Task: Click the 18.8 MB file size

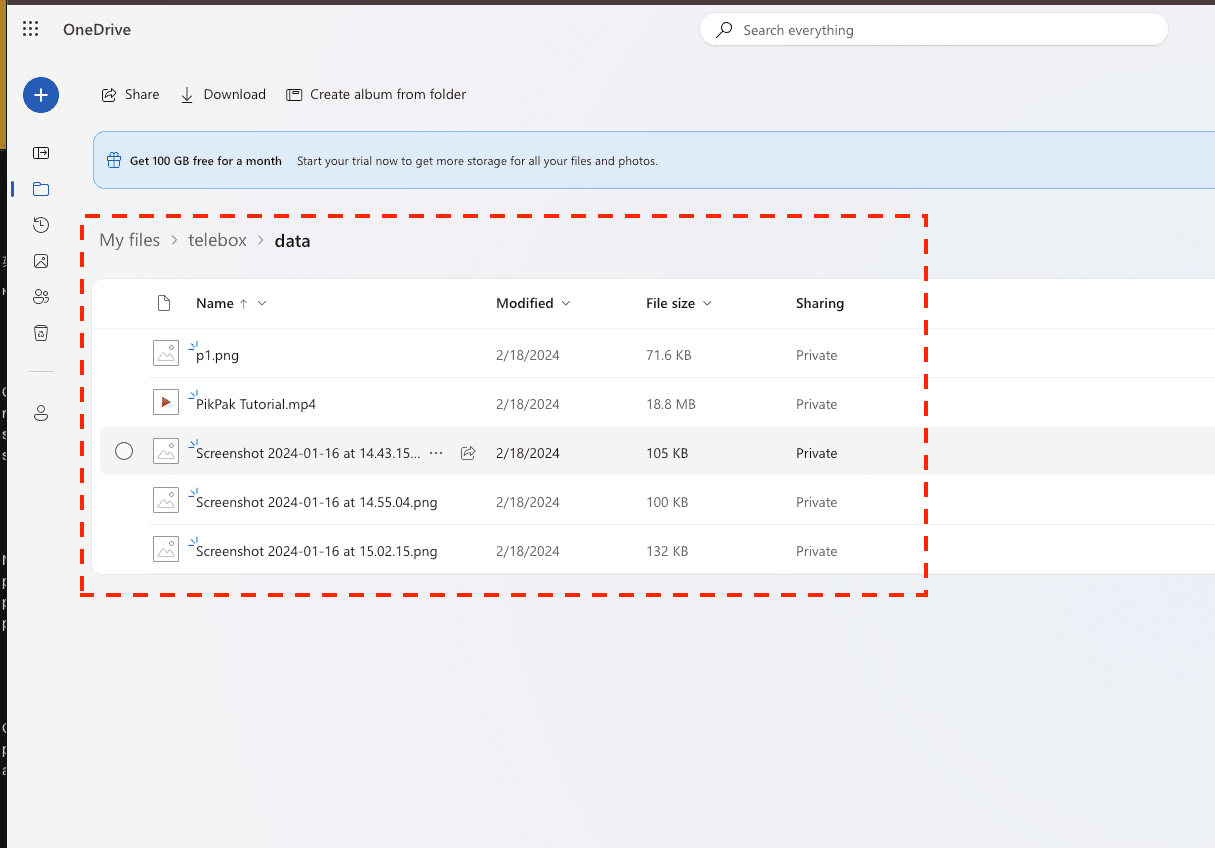Action: pos(671,404)
